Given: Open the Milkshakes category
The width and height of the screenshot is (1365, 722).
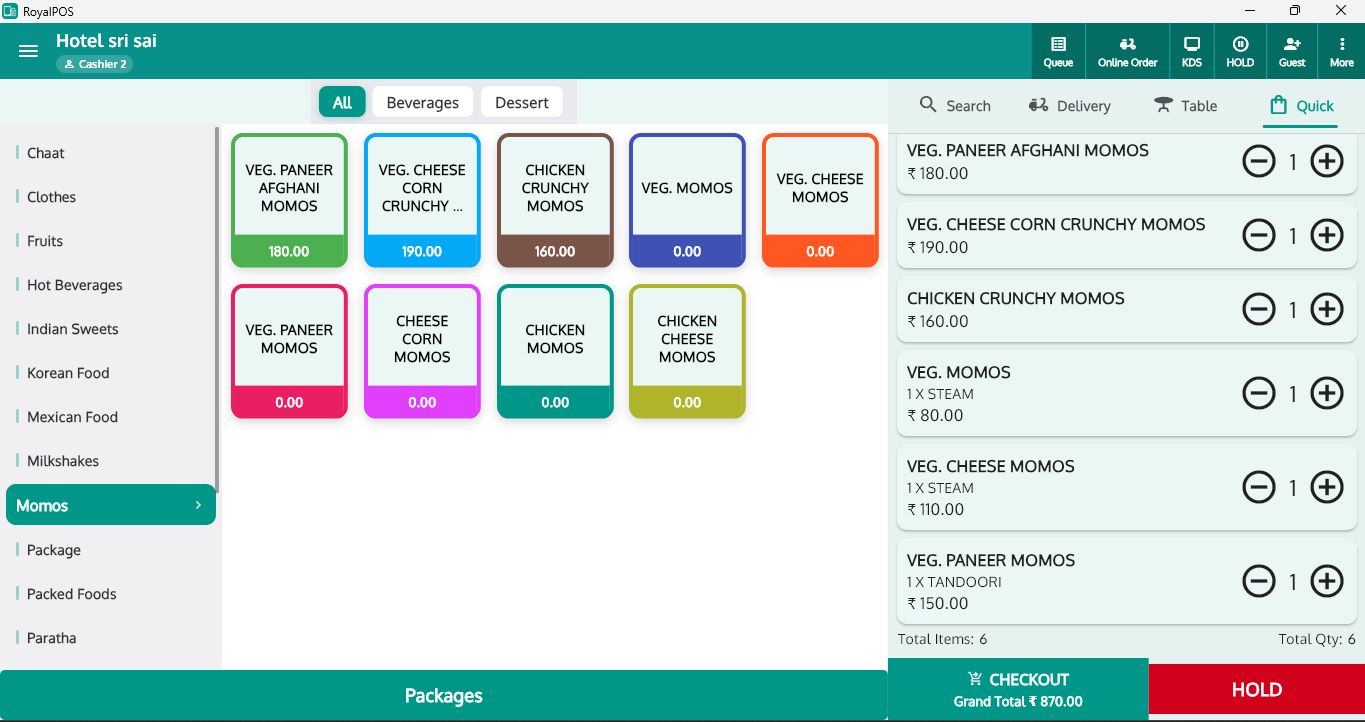Looking at the screenshot, I should pyautogui.click(x=110, y=461).
